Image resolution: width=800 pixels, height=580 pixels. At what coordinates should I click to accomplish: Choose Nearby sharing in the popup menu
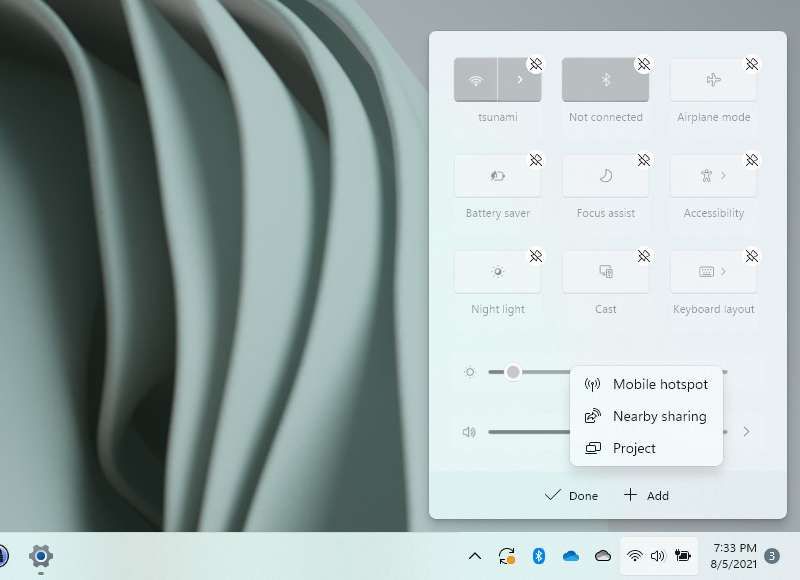coord(660,416)
